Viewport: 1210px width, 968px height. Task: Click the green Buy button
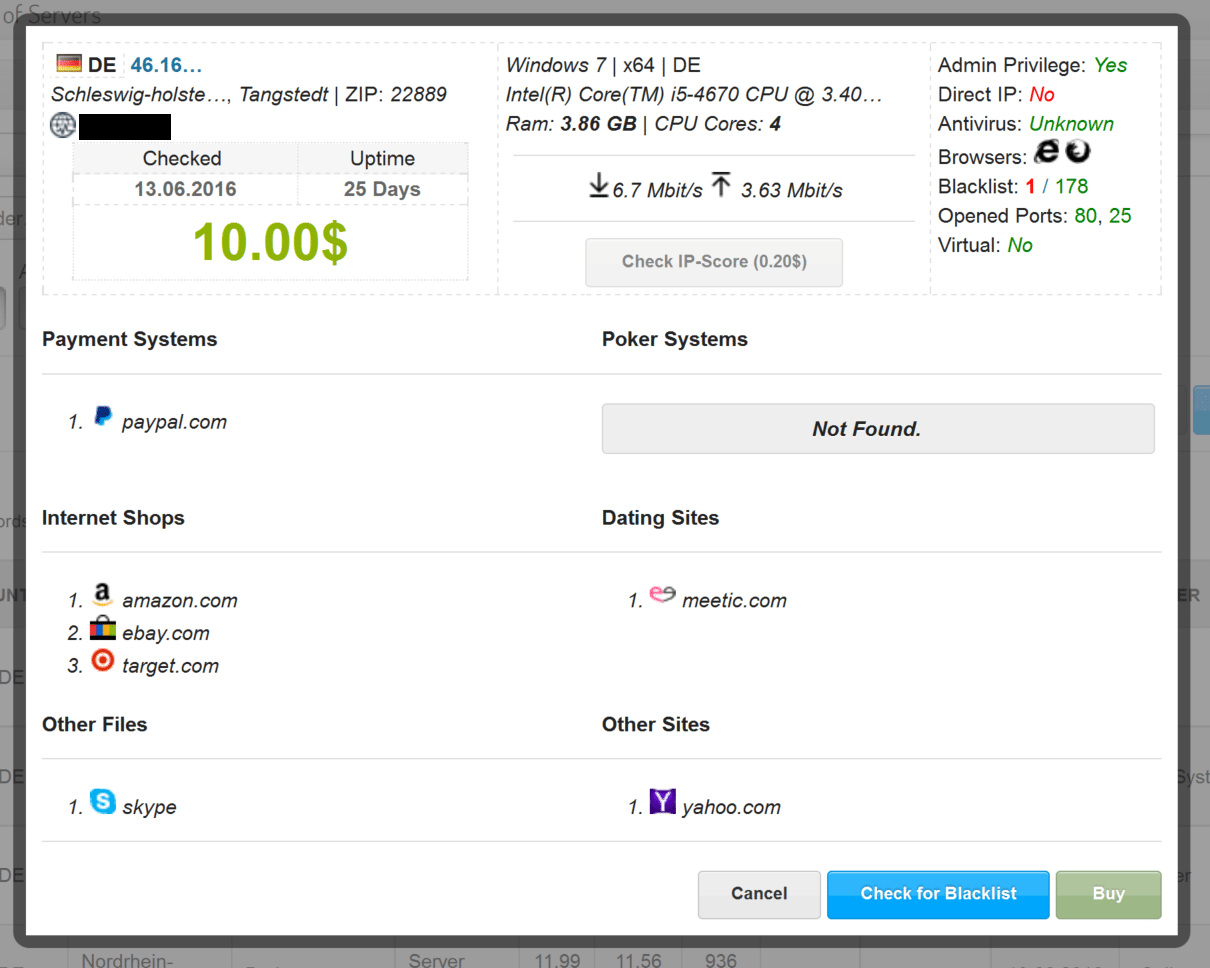1108,894
